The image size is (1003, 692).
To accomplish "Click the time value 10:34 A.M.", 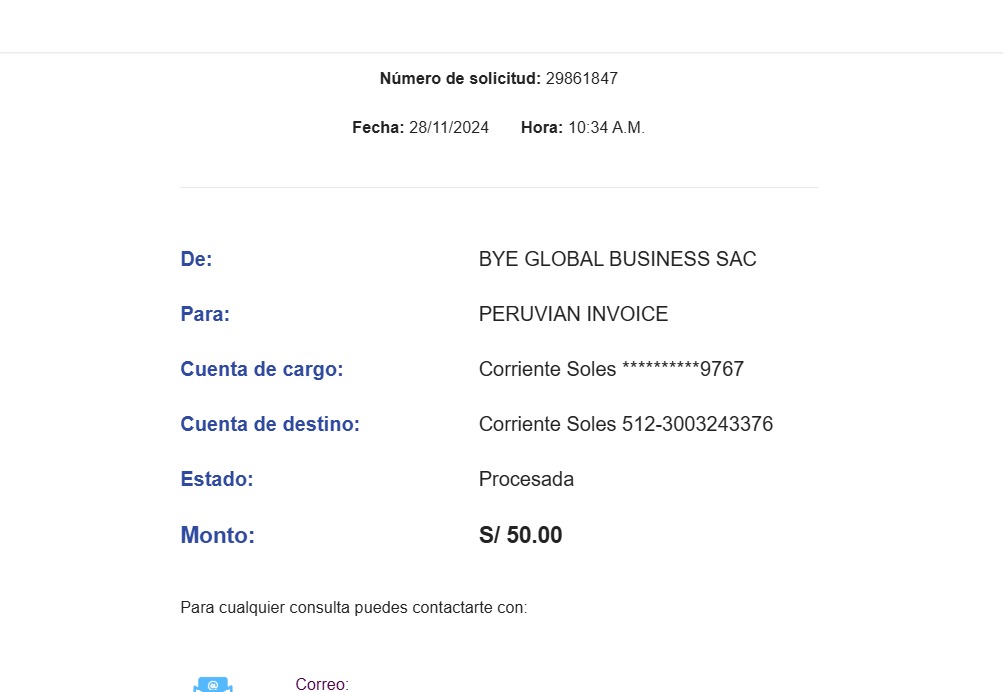I will (x=606, y=127).
